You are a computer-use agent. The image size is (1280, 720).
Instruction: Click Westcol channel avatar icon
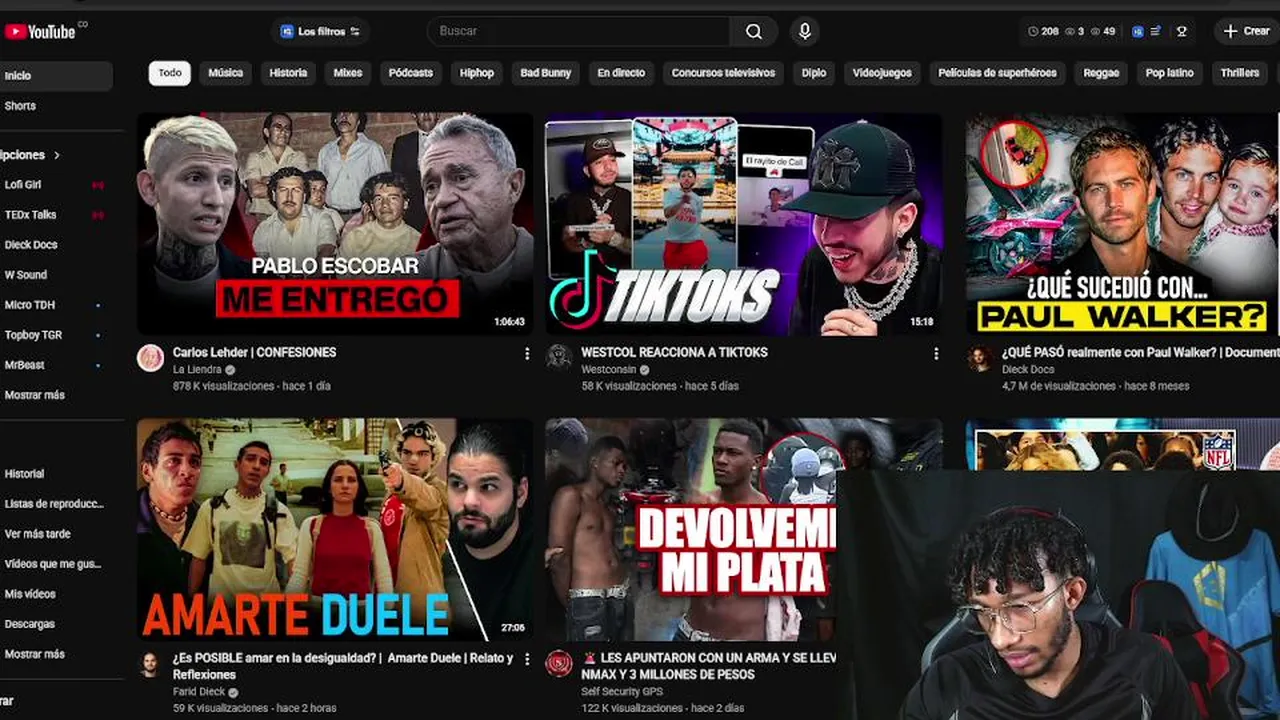pos(559,358)
